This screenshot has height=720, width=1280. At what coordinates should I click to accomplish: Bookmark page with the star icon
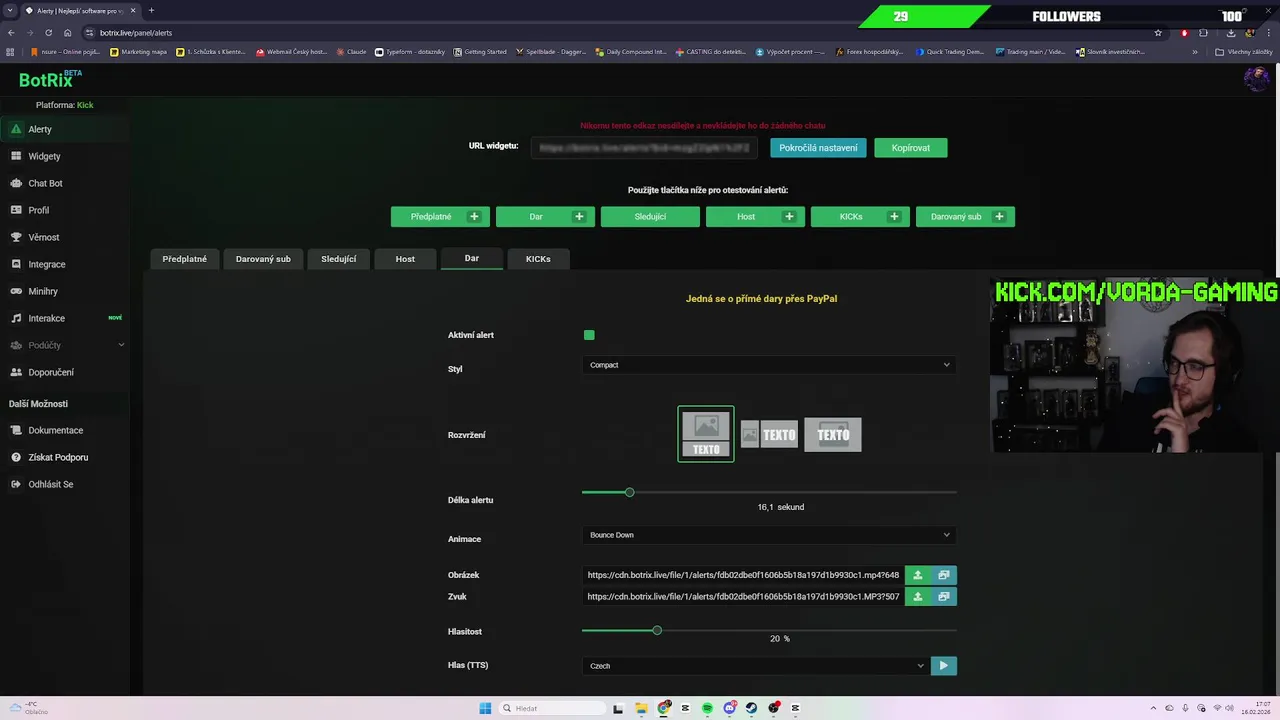pyautogui.click(x=1158, y=32)
